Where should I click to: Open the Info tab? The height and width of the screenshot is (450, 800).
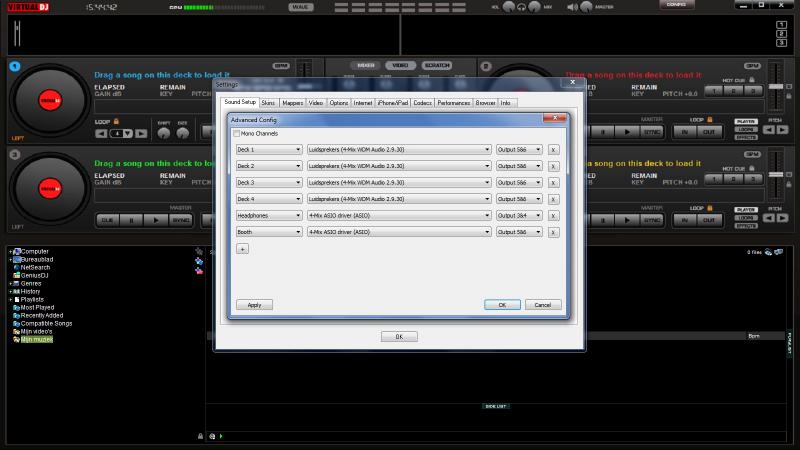(x=506, y=103)
